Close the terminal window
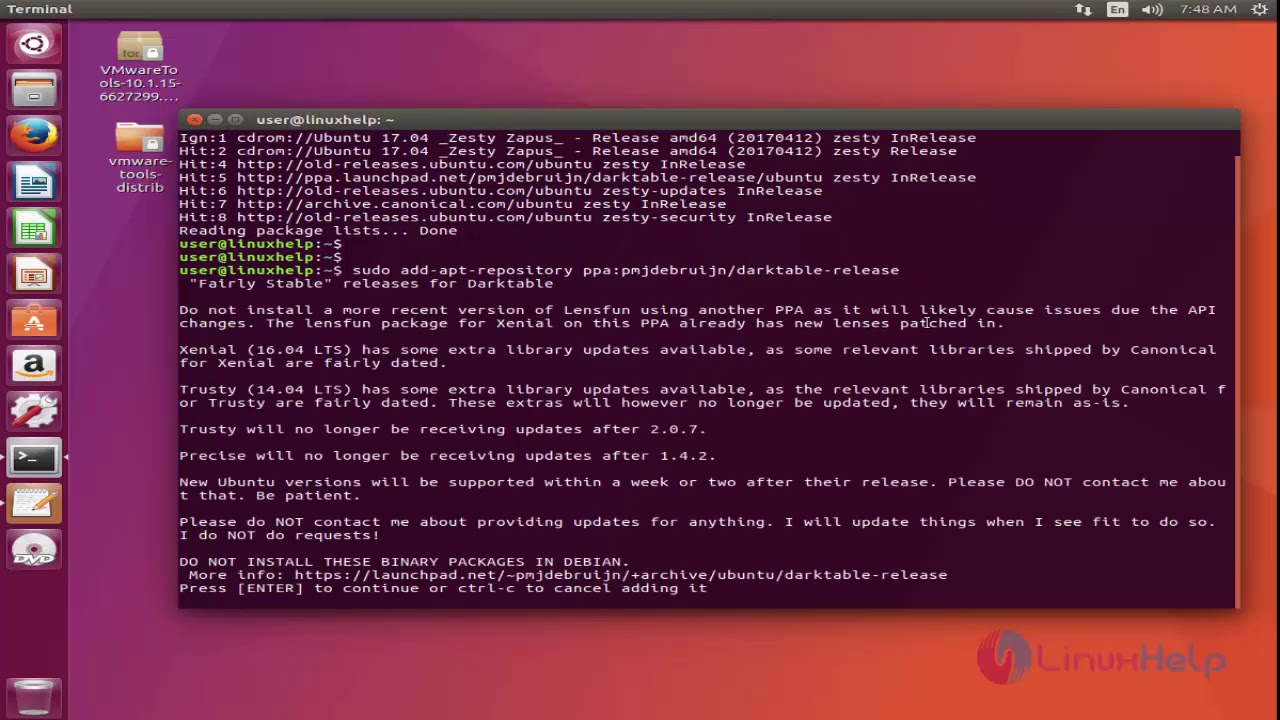Screen dimensions: 1280x720 click(195, 119)
